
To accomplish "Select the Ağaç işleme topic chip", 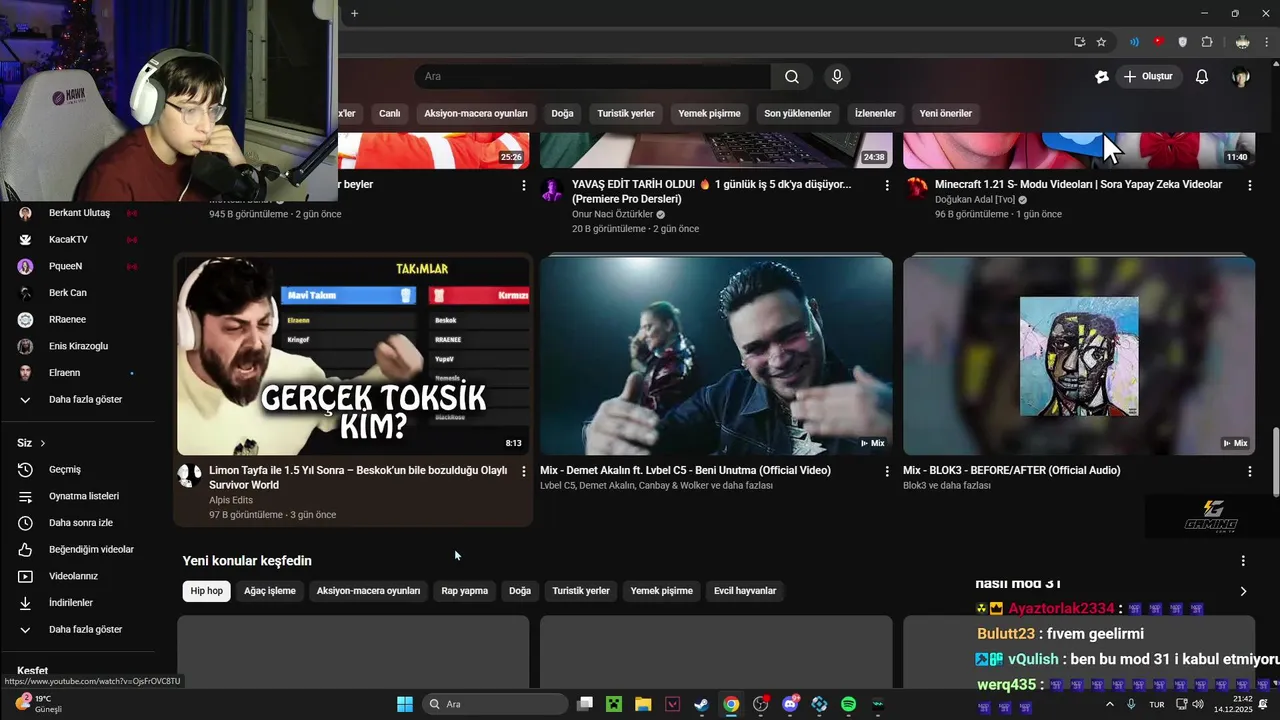I will 270,591.
